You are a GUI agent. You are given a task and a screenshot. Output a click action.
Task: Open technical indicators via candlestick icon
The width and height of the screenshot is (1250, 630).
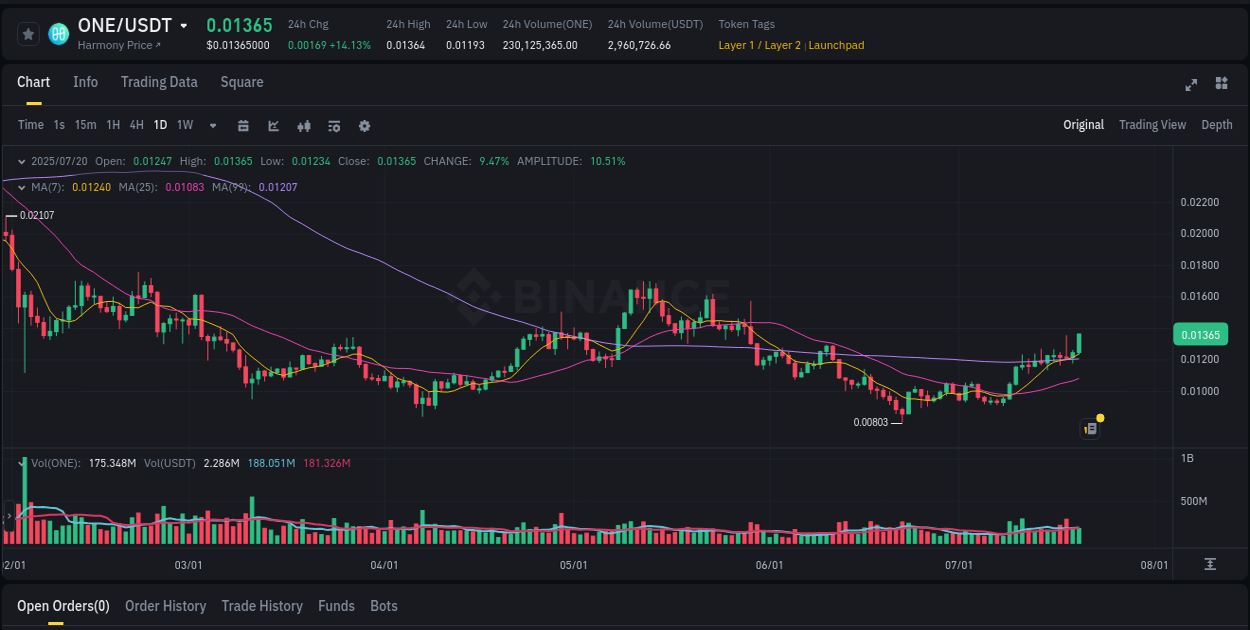click(303, 126)
